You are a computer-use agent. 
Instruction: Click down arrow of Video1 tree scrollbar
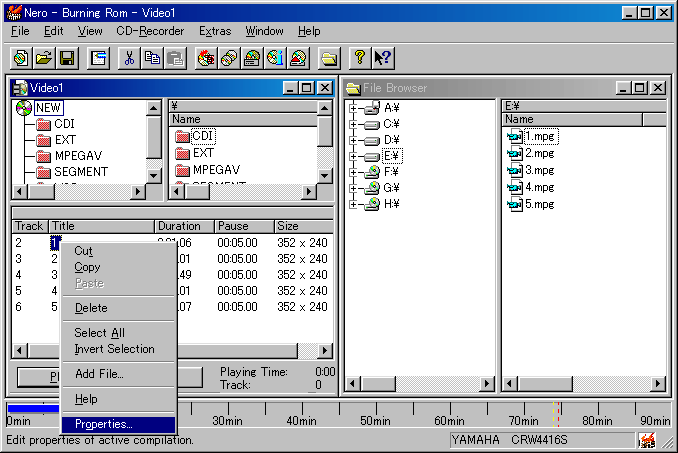pos(154,175)
